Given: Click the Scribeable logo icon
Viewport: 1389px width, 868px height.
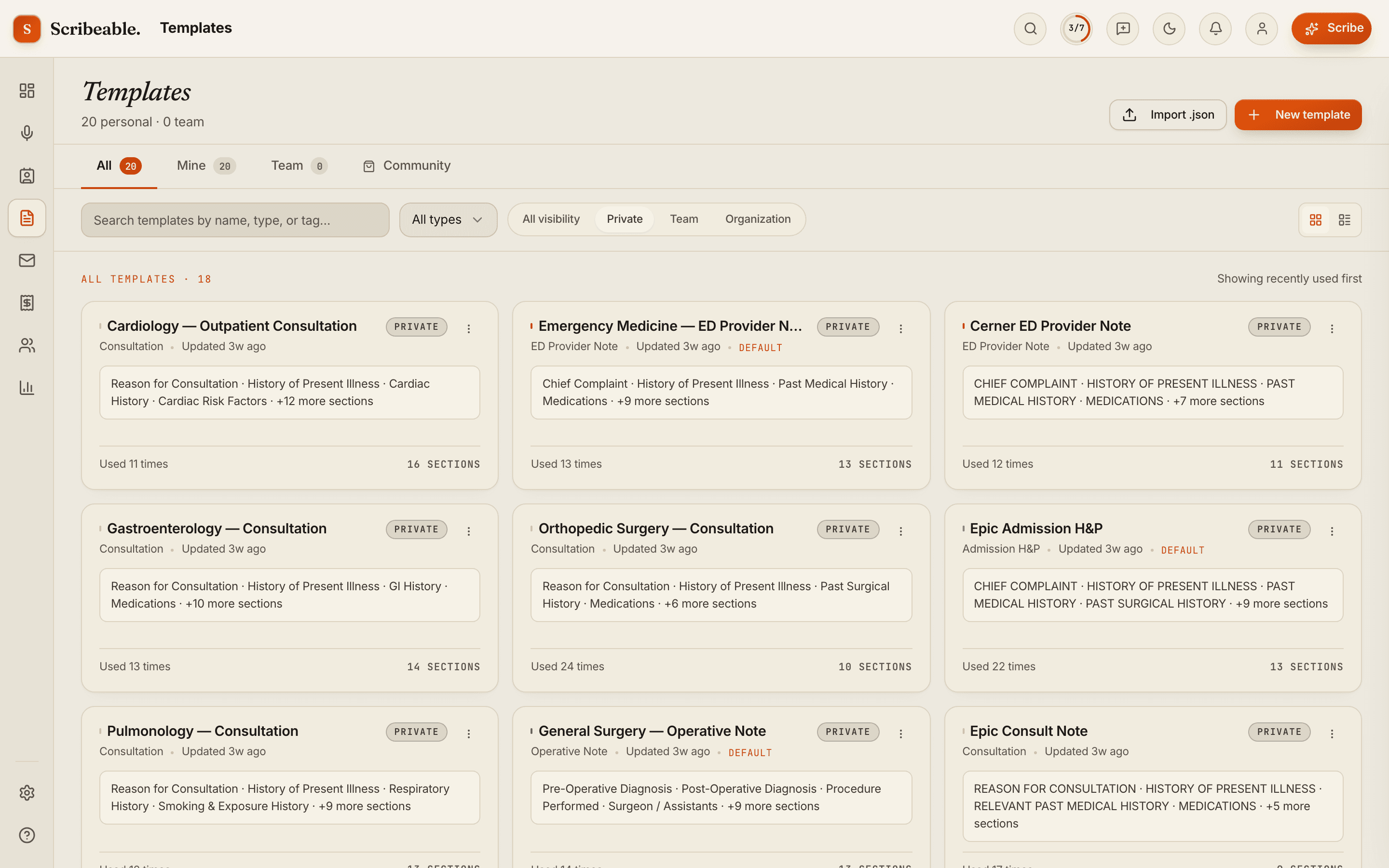Looking at the screenshot, I should click(27, 29).
